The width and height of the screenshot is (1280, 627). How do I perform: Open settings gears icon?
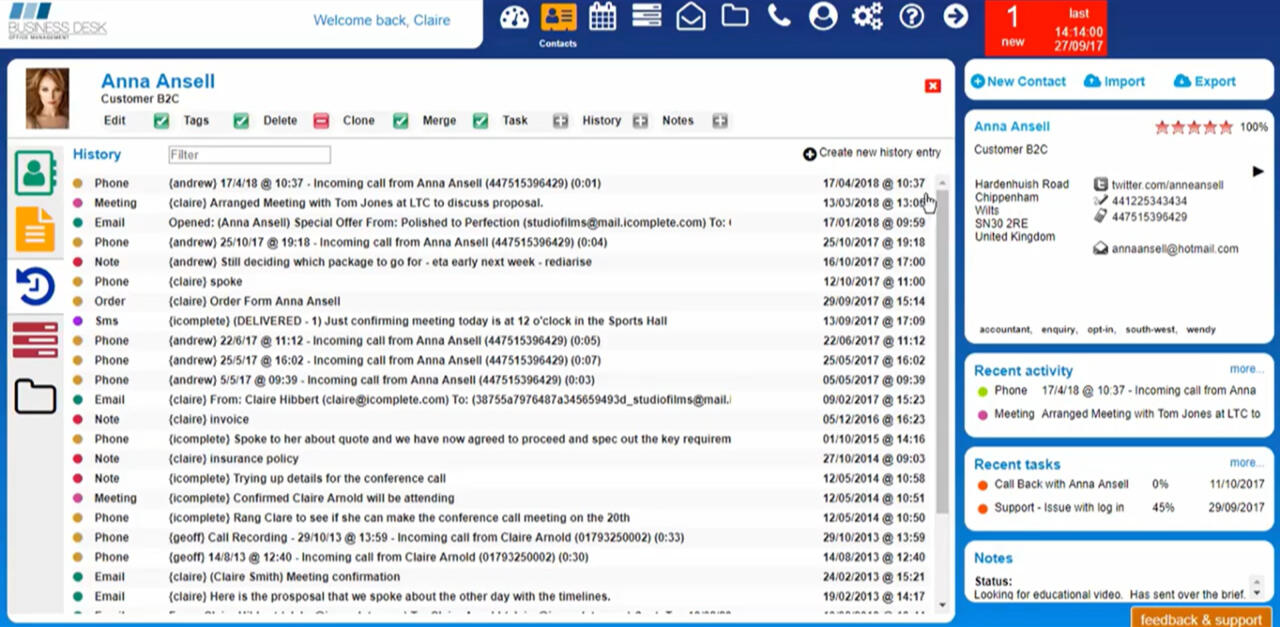click(867, 17)
